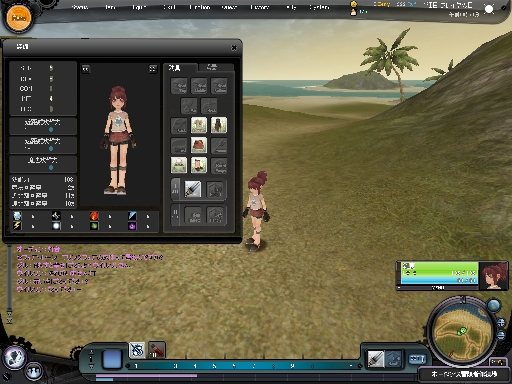Viewport: 512px width, 384px height.
Task: Close the equipment window
Action: (x=234, y=48)
